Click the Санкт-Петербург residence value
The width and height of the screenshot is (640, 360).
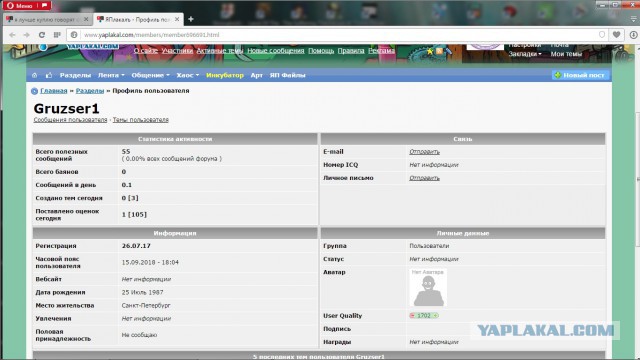pyautogui.click(x=146, y=305)
